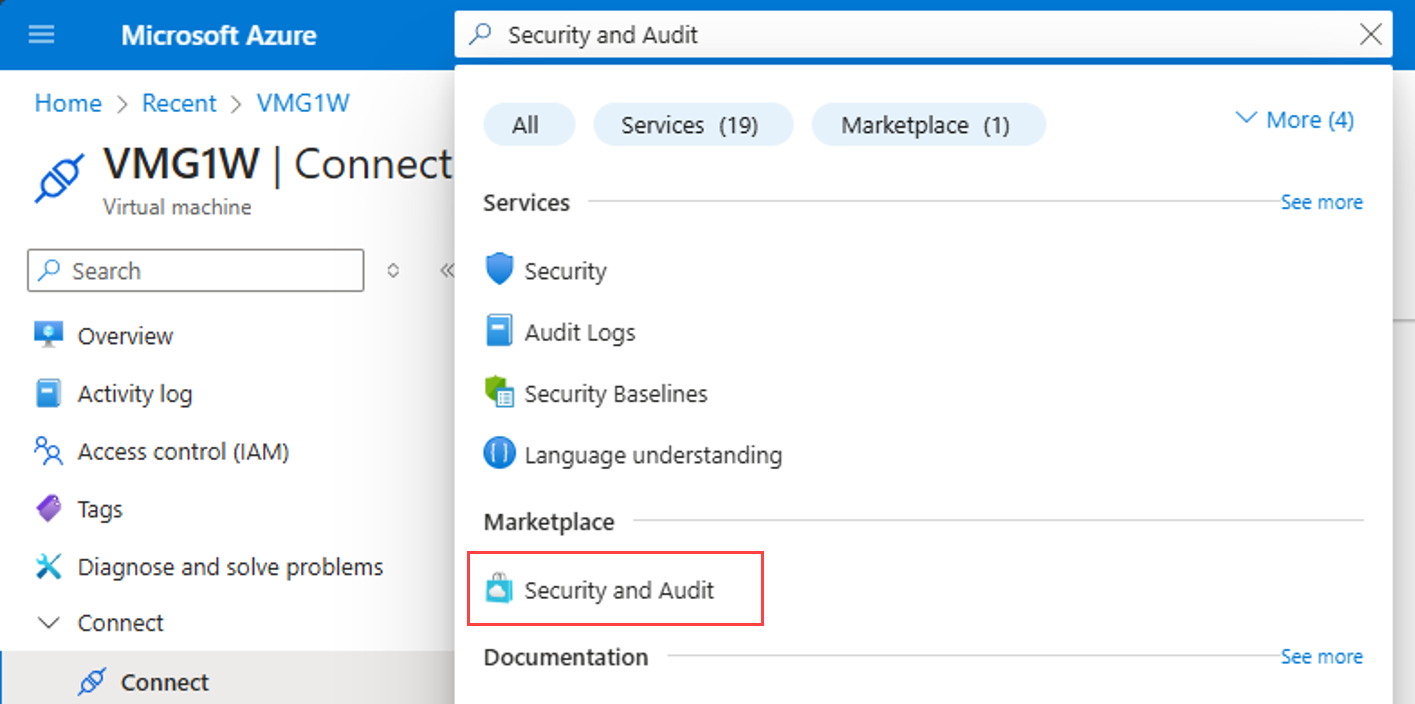Screen dimensions: 1415x704
Task: Open Access control (IAM) page
Action: [x=183, y=452]
